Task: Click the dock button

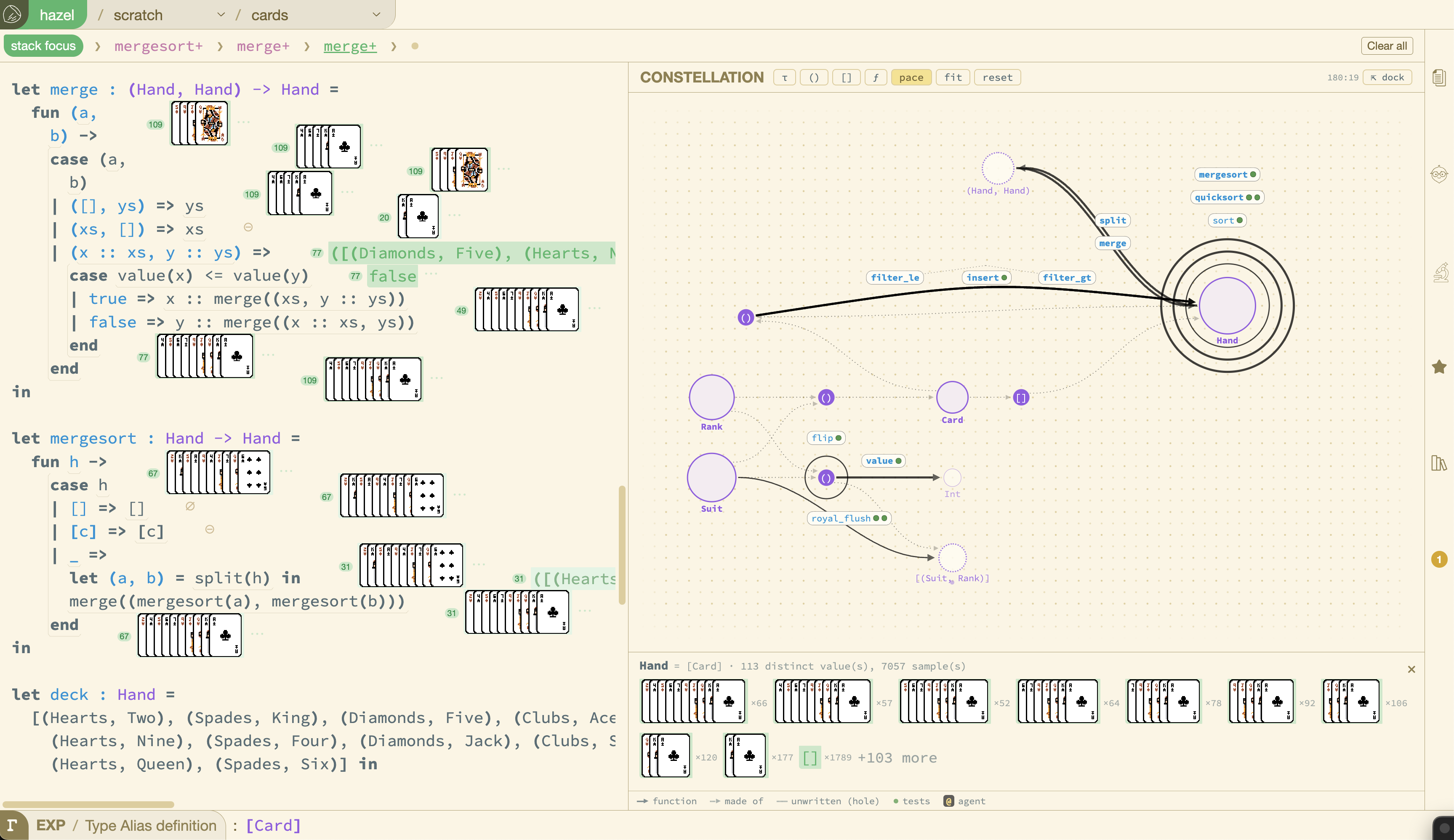Action: pos(1387,77)
